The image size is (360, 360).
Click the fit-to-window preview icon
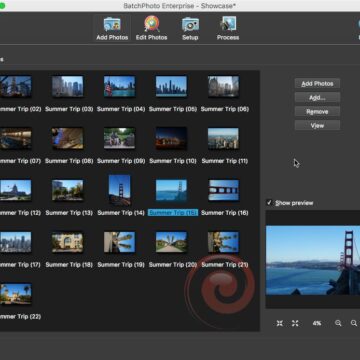pyautogui.click(x=280, y=323)
